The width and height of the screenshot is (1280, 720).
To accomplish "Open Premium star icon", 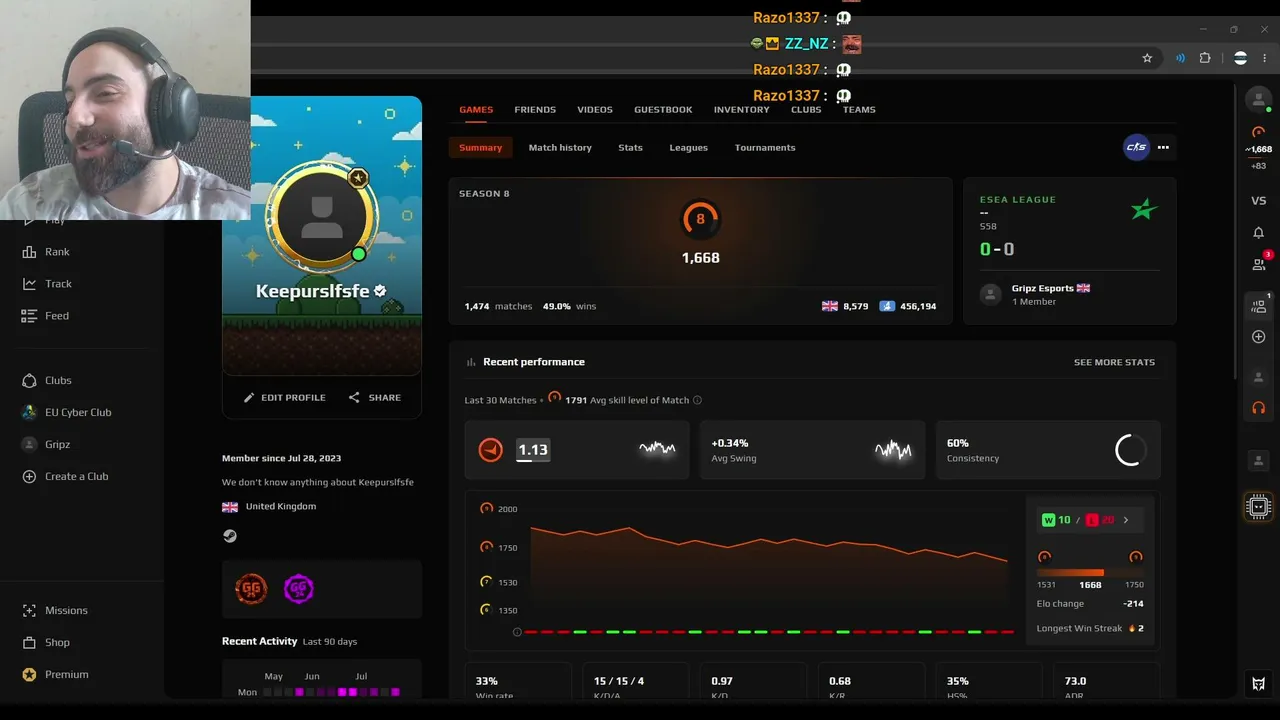I will click(29, 674).
